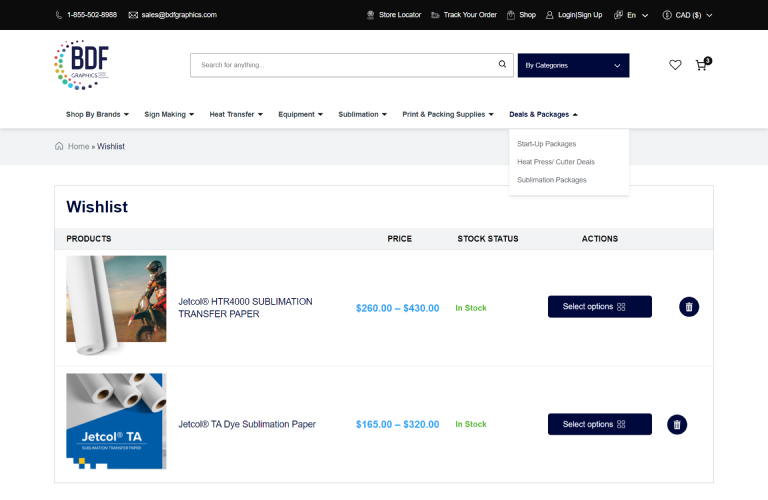Click the STOCK STATUS column header
The height and width of the screenshot is (500, 768).
pyautogui.click(x=488, y=238)
